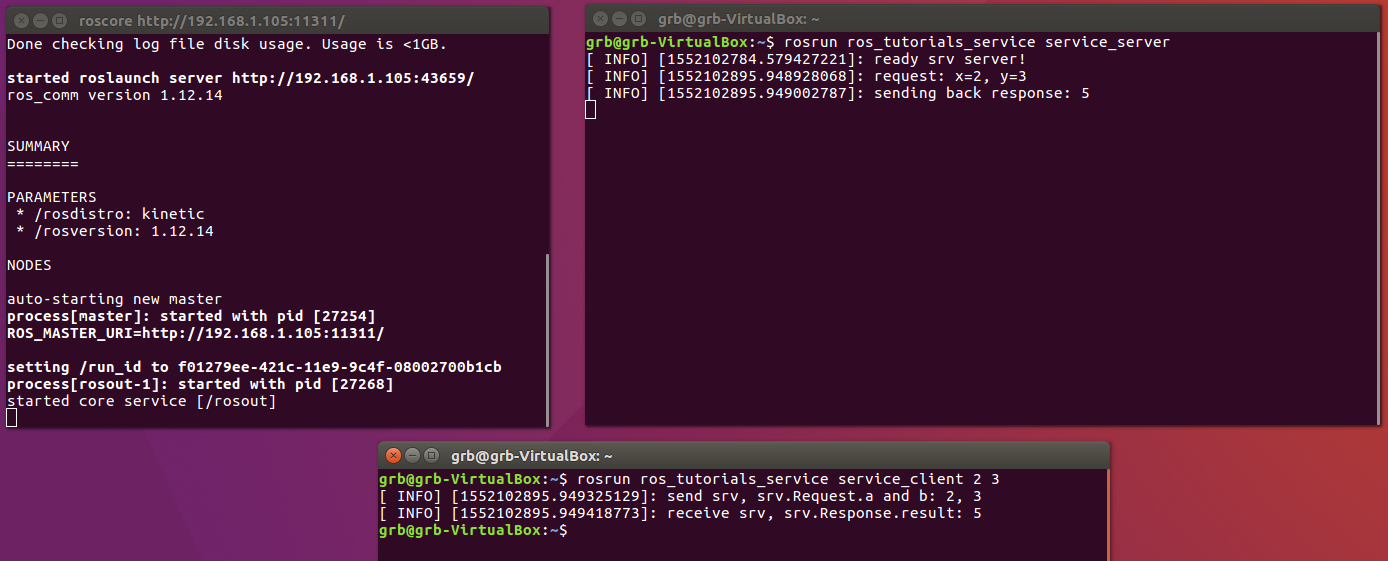The height and width of the screenshot is (561, 1388).
Task: Maximize the service_client terminal window
Action: coord(431,455)
